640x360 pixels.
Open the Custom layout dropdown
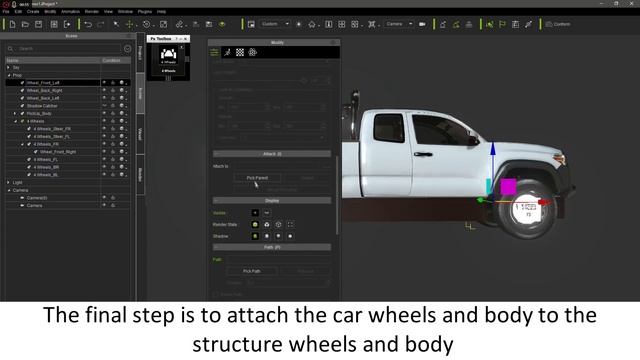275,24
